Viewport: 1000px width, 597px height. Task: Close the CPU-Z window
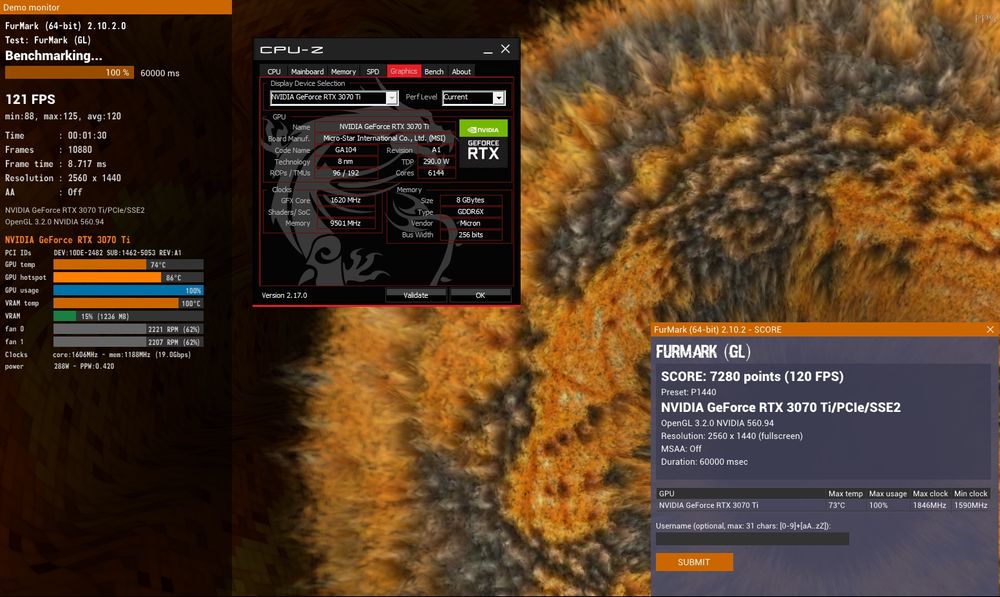click(x=505, y=49)
